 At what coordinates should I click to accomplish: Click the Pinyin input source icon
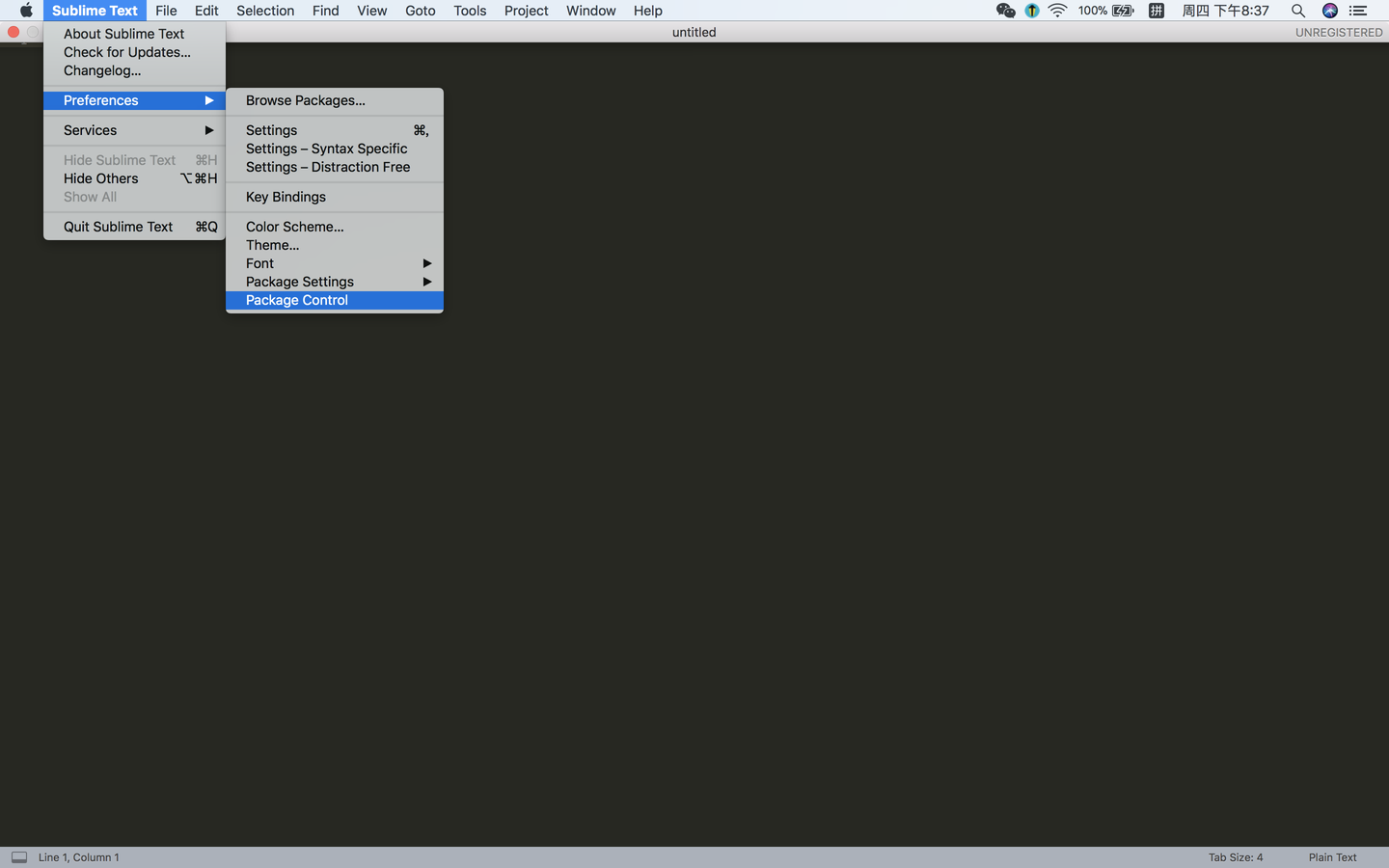click(x=1157, y=11)
